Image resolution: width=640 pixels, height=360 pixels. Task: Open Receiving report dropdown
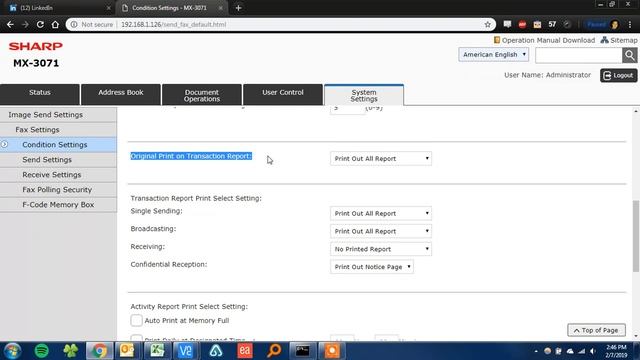click(381, 249)
